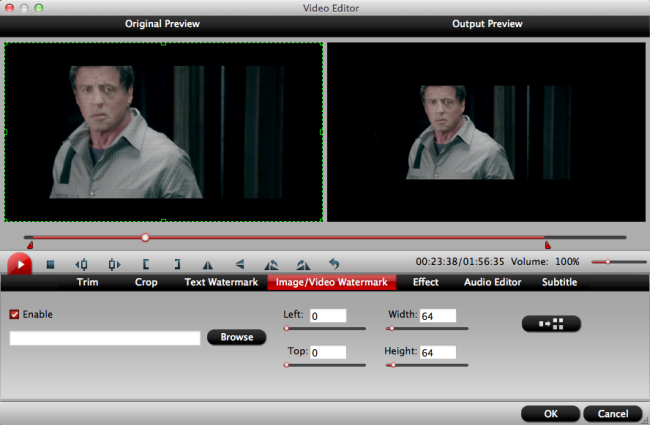Screen dimensions: 650x425
Task: Stop playback with the square stop icon
Action: pos(51,264)
